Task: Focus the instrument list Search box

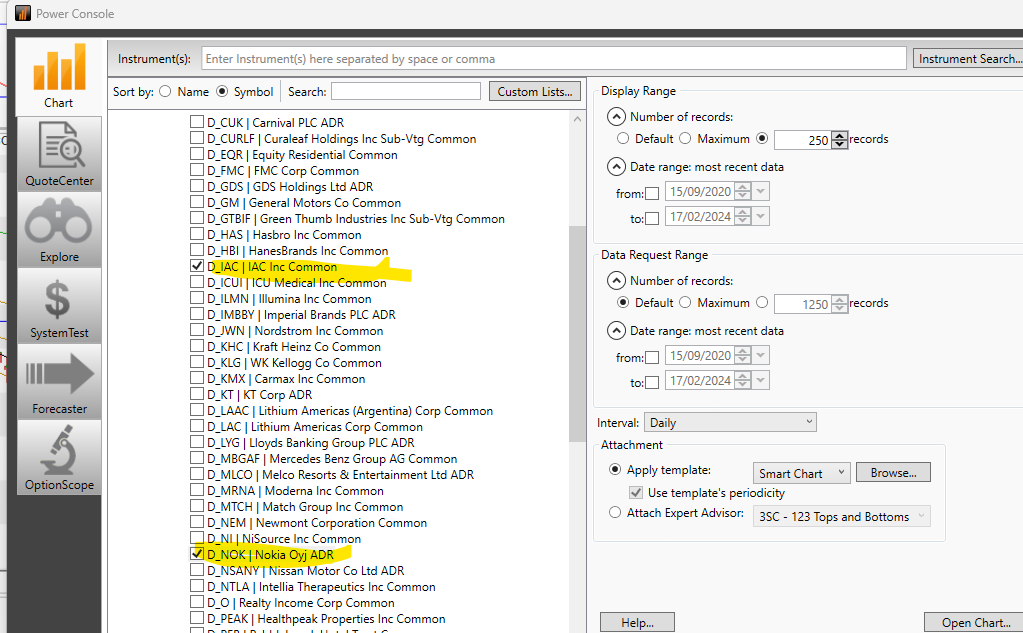Action: (406, 91)
